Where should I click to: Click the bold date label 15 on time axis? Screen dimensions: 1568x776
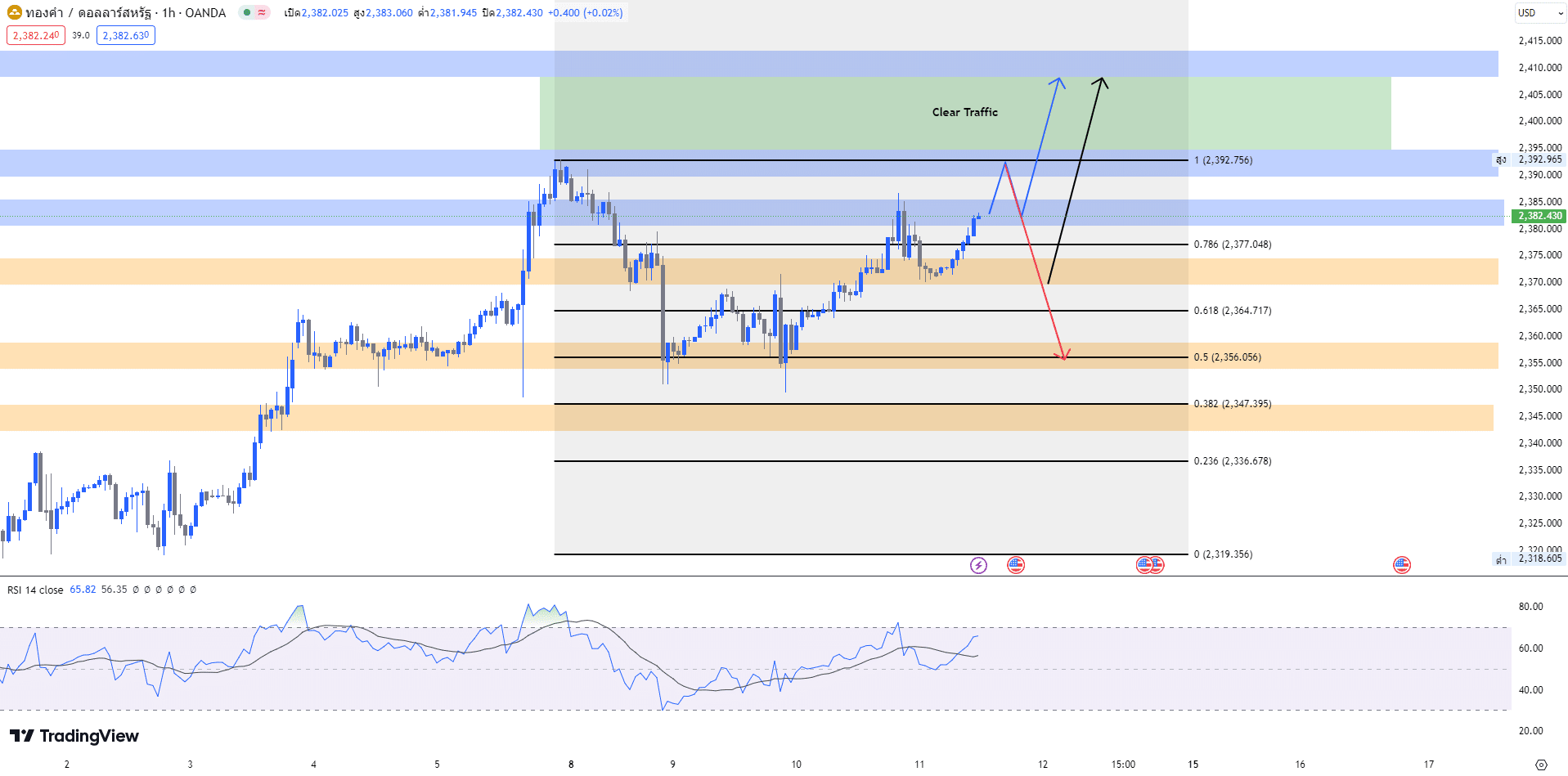click(1193, 765)
